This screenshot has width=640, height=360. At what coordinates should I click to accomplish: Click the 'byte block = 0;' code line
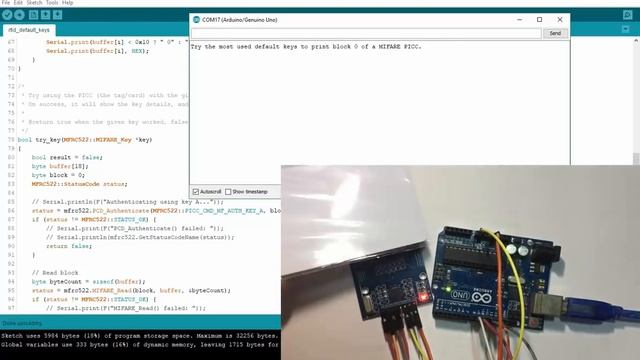coord(58,175)
